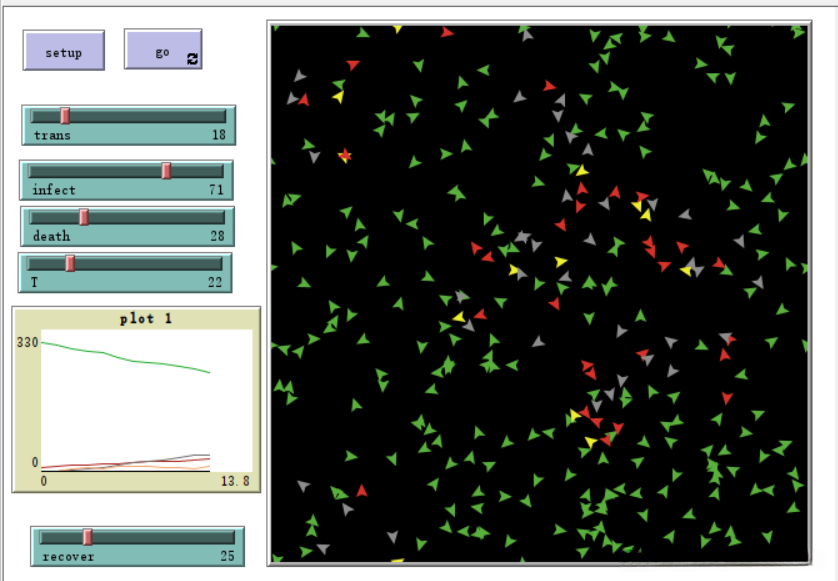Click the recover slider value 25
Screen dimensions: 838x581
(227, 556)
